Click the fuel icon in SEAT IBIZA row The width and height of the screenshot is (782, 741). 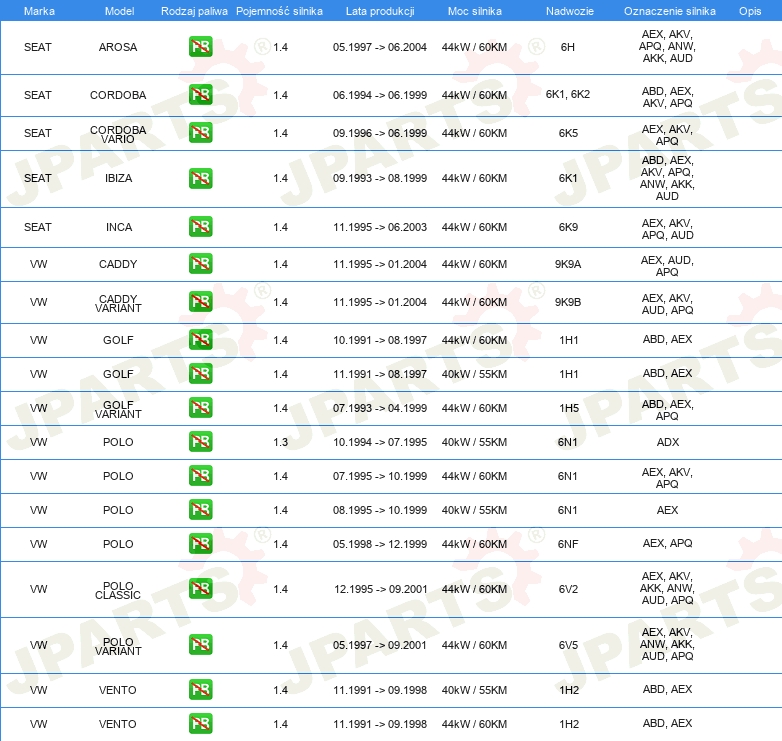pyautogui.click(x=200, y=178)
